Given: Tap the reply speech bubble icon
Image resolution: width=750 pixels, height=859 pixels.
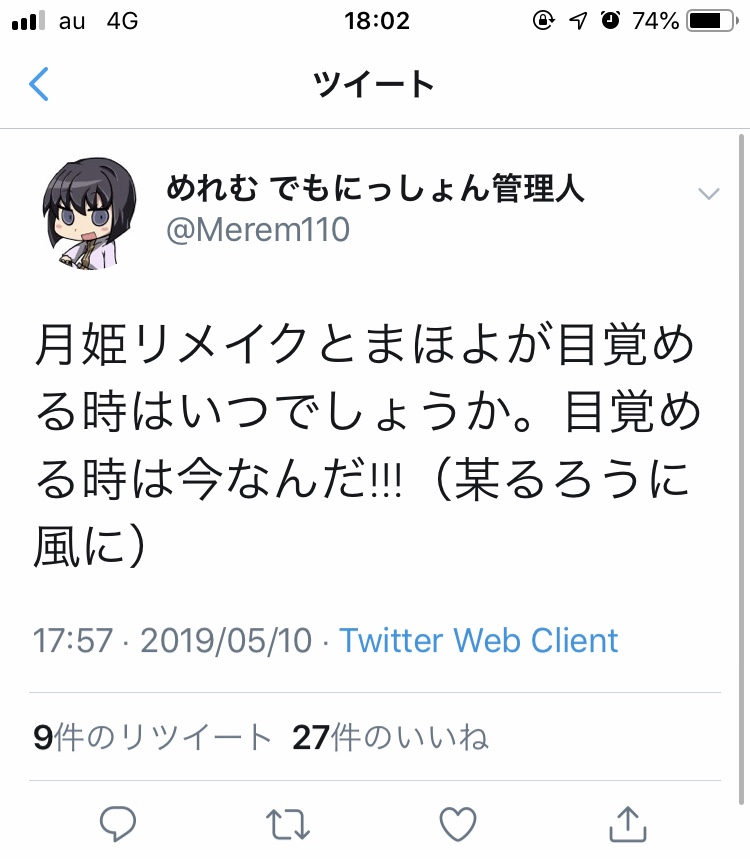Looking at the screenshot, I should tap(117, 823).
